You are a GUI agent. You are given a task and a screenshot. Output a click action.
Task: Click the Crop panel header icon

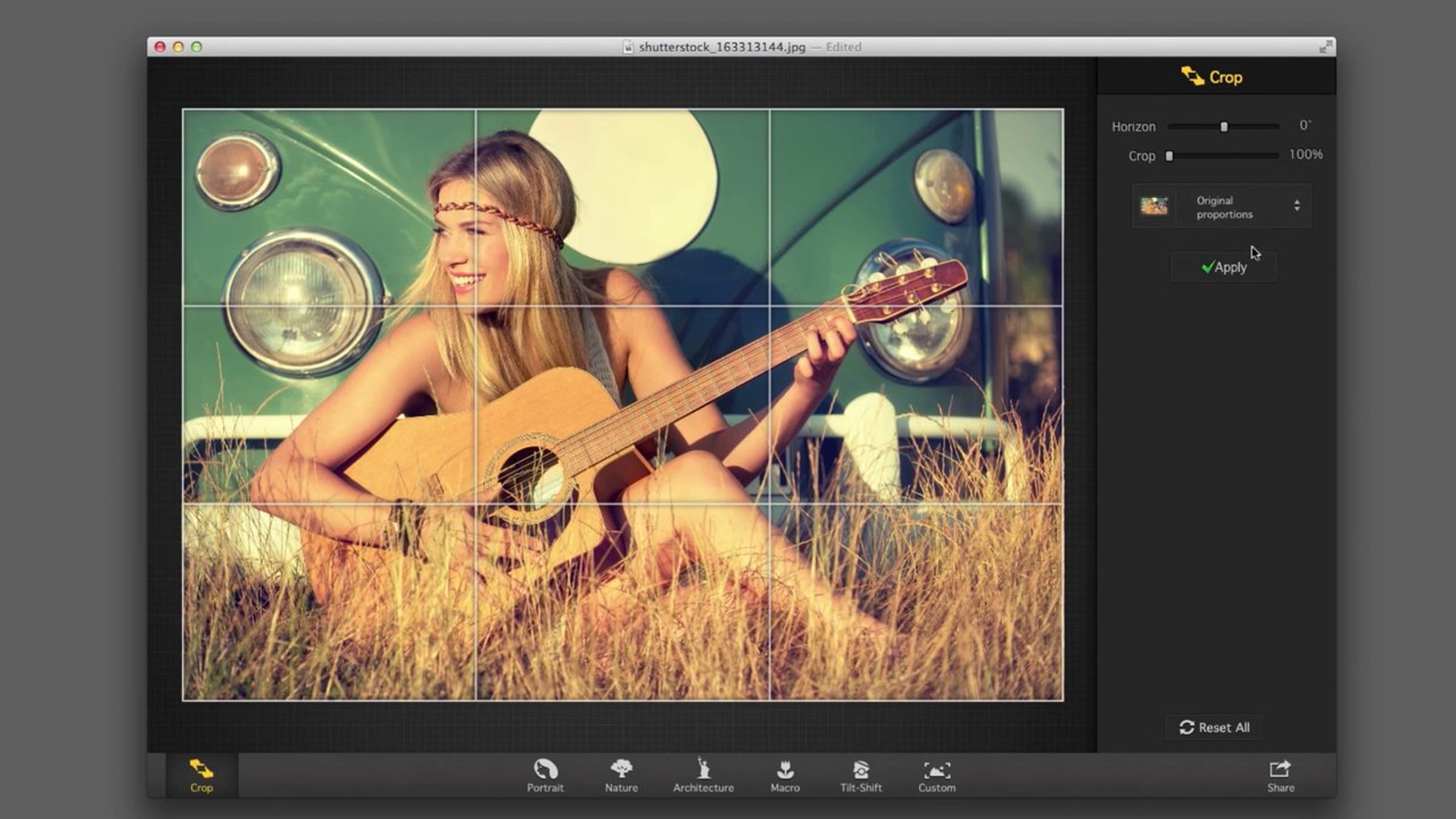click(1193, 77)
